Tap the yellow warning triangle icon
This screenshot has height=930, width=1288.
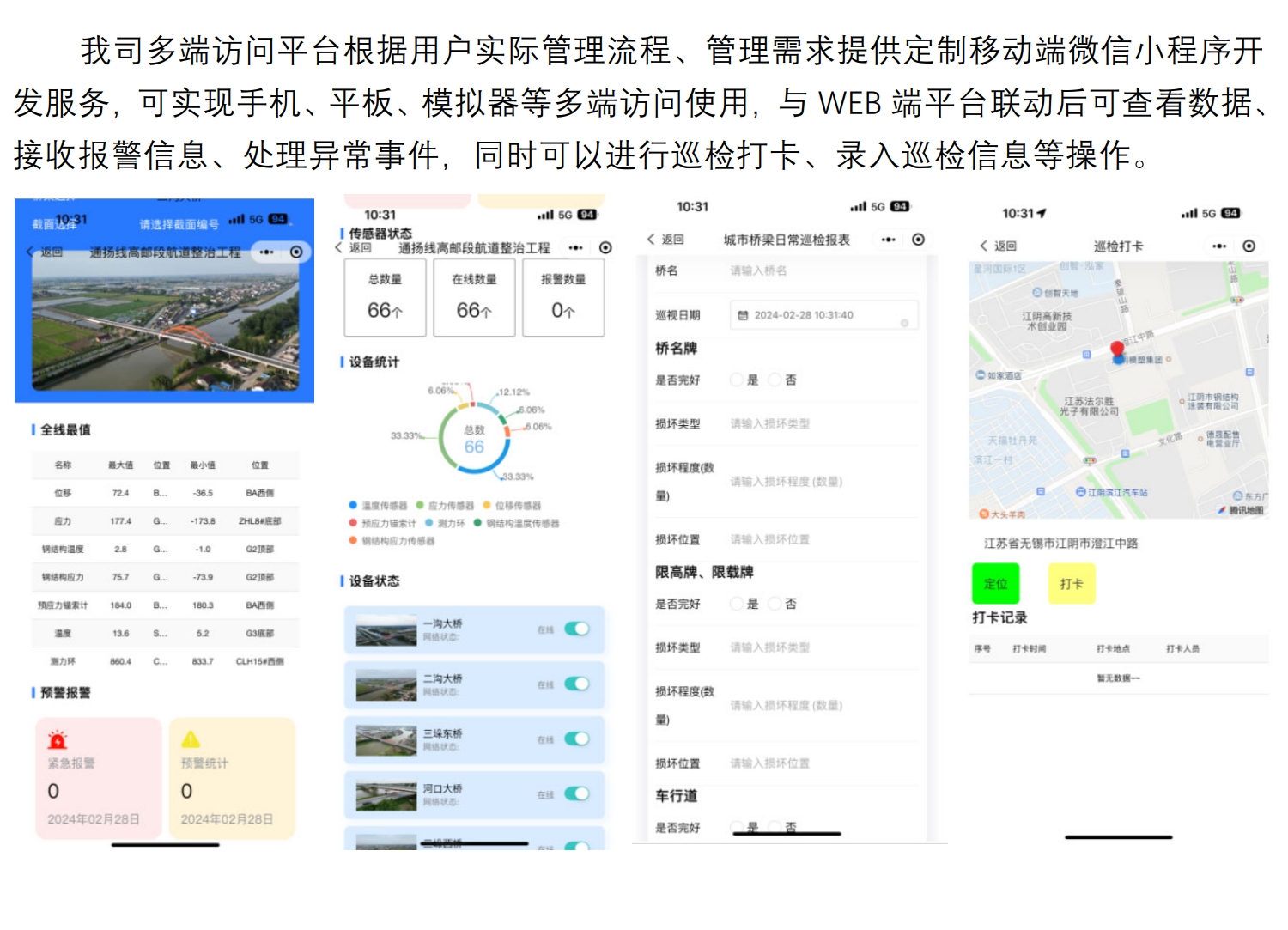pos(191,739)
